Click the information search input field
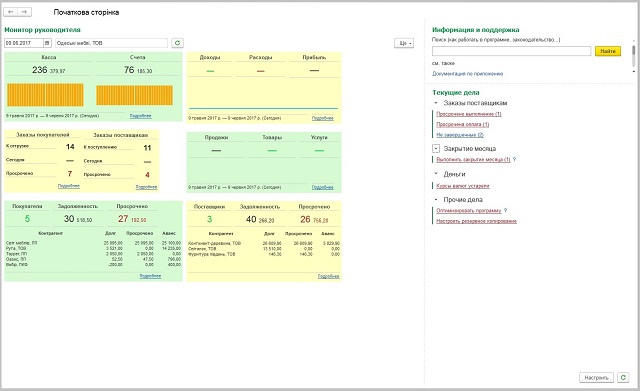 pyautogui.click(x=511, y=51)
